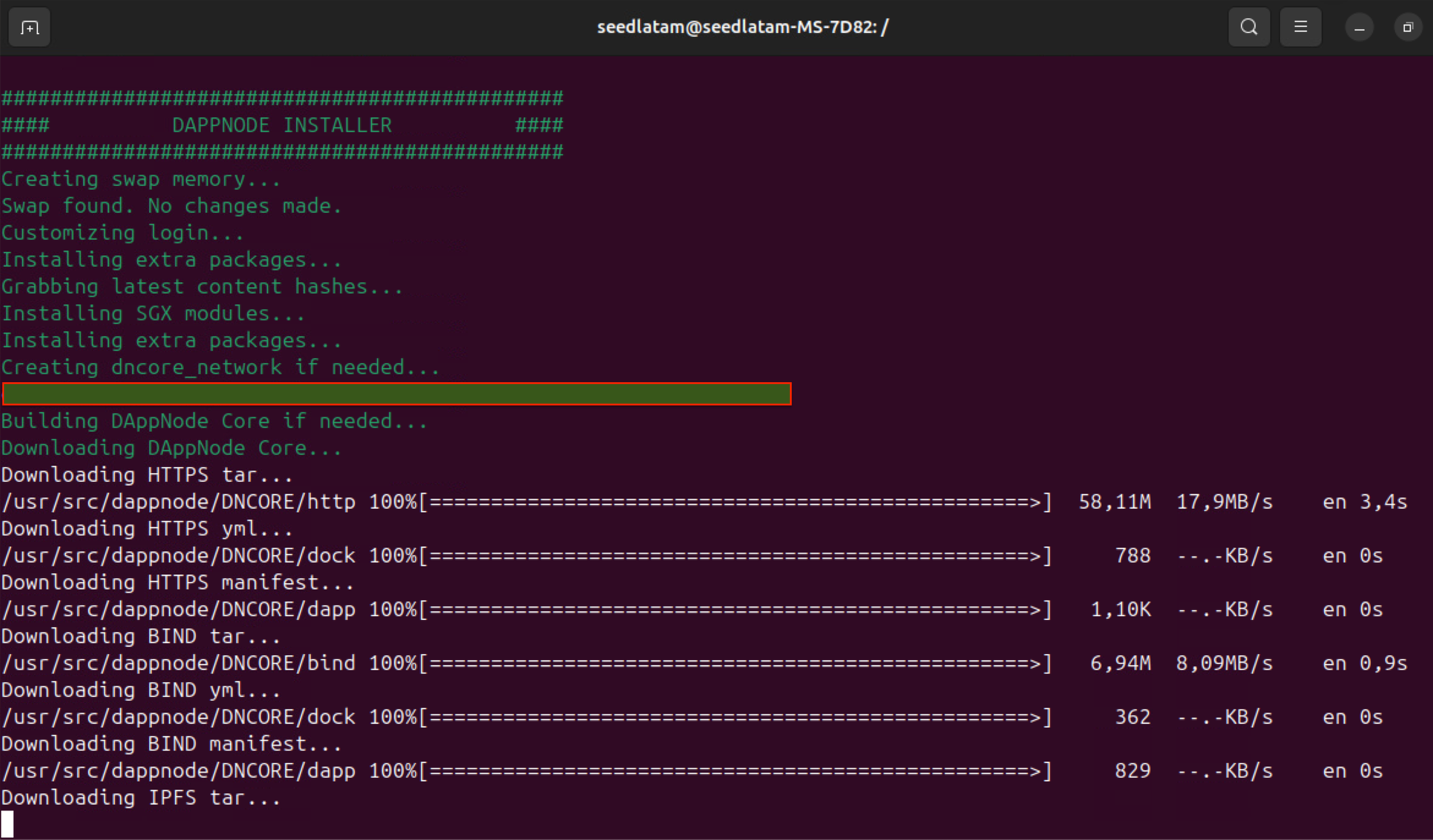Restore the terminal window size
This screenshot has height=840, width=1433.
1407,27
